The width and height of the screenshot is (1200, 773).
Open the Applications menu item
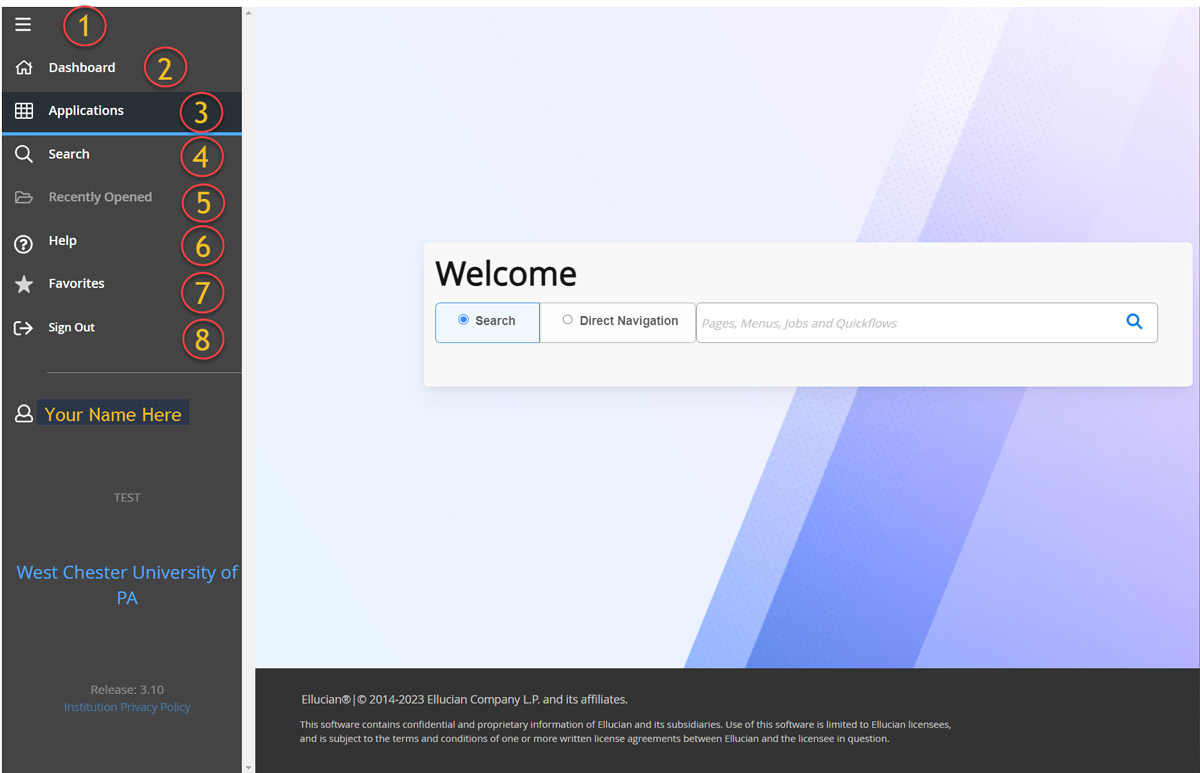tap(86, 111)
